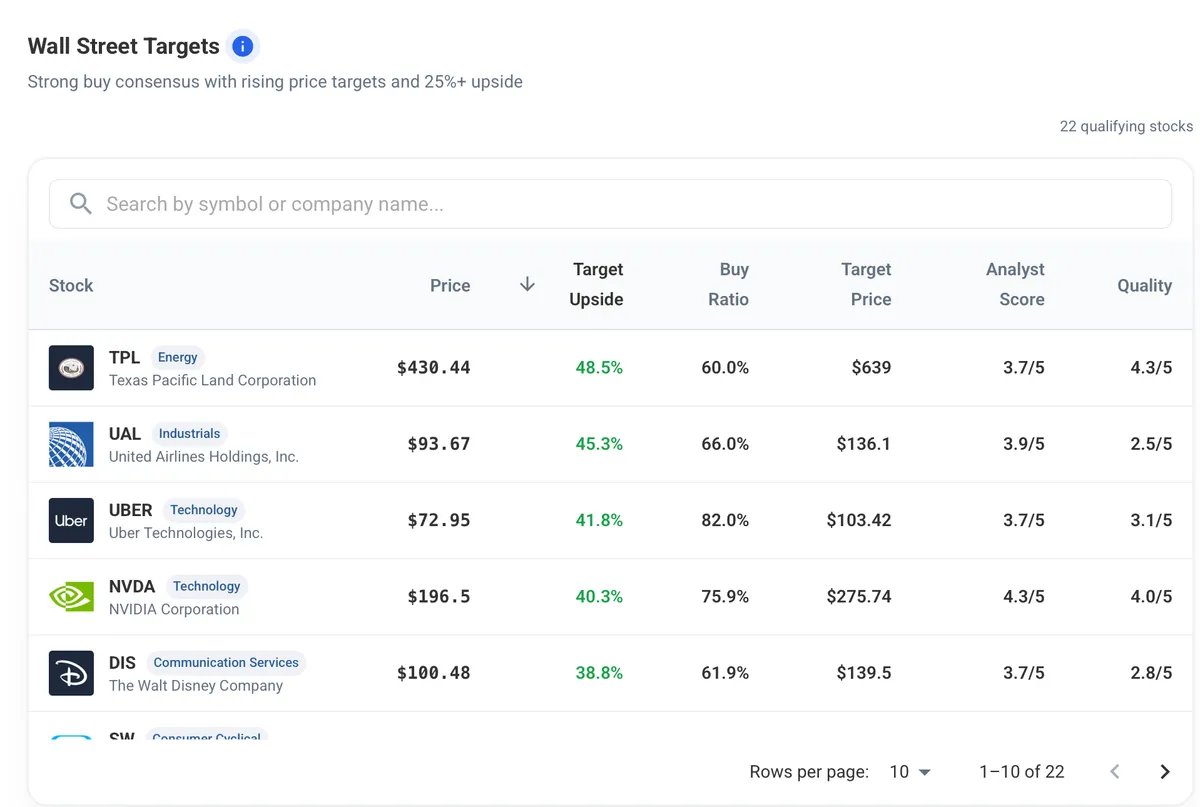Click the 3.9/5 analyst score cell

(1024, 444)
